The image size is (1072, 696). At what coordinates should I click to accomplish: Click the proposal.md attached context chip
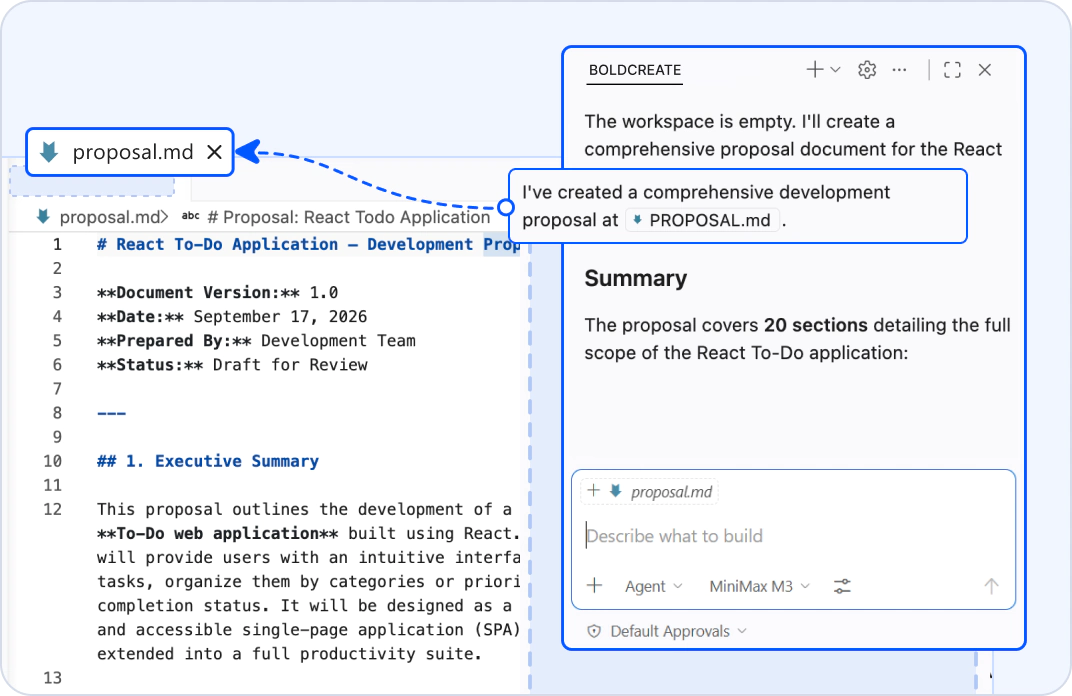649,492
